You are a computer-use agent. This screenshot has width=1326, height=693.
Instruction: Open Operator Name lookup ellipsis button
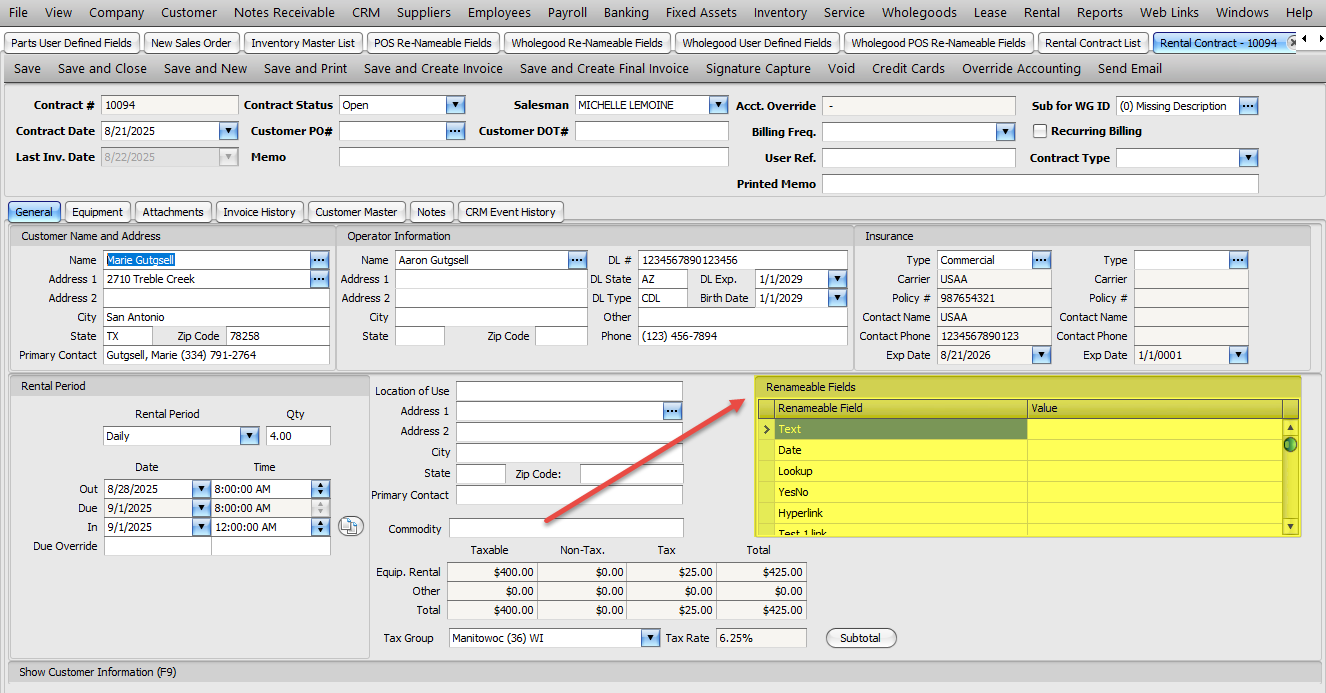pos(577,260)
